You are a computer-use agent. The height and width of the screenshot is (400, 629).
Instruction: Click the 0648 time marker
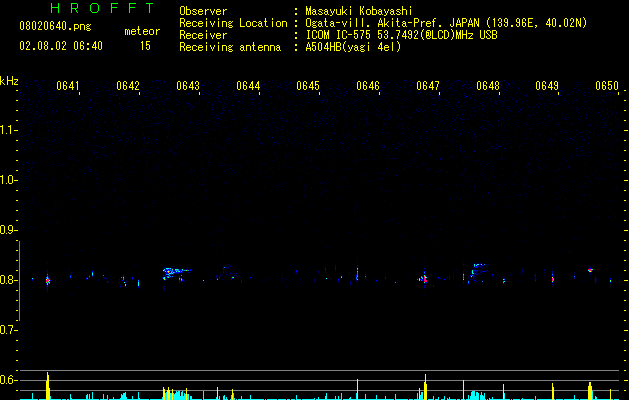click(488, 86)
